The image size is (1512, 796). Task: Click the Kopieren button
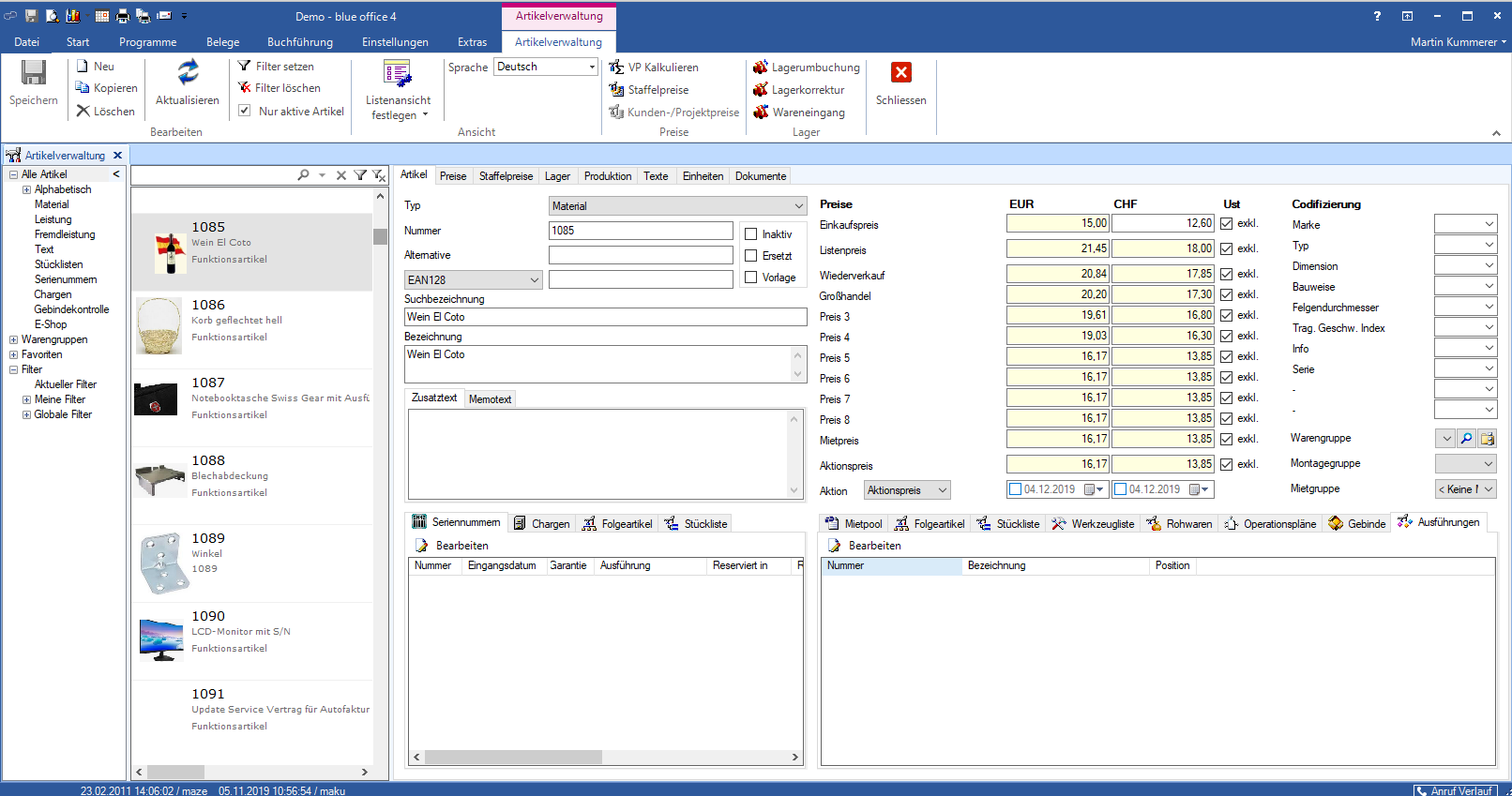[106, 88]
